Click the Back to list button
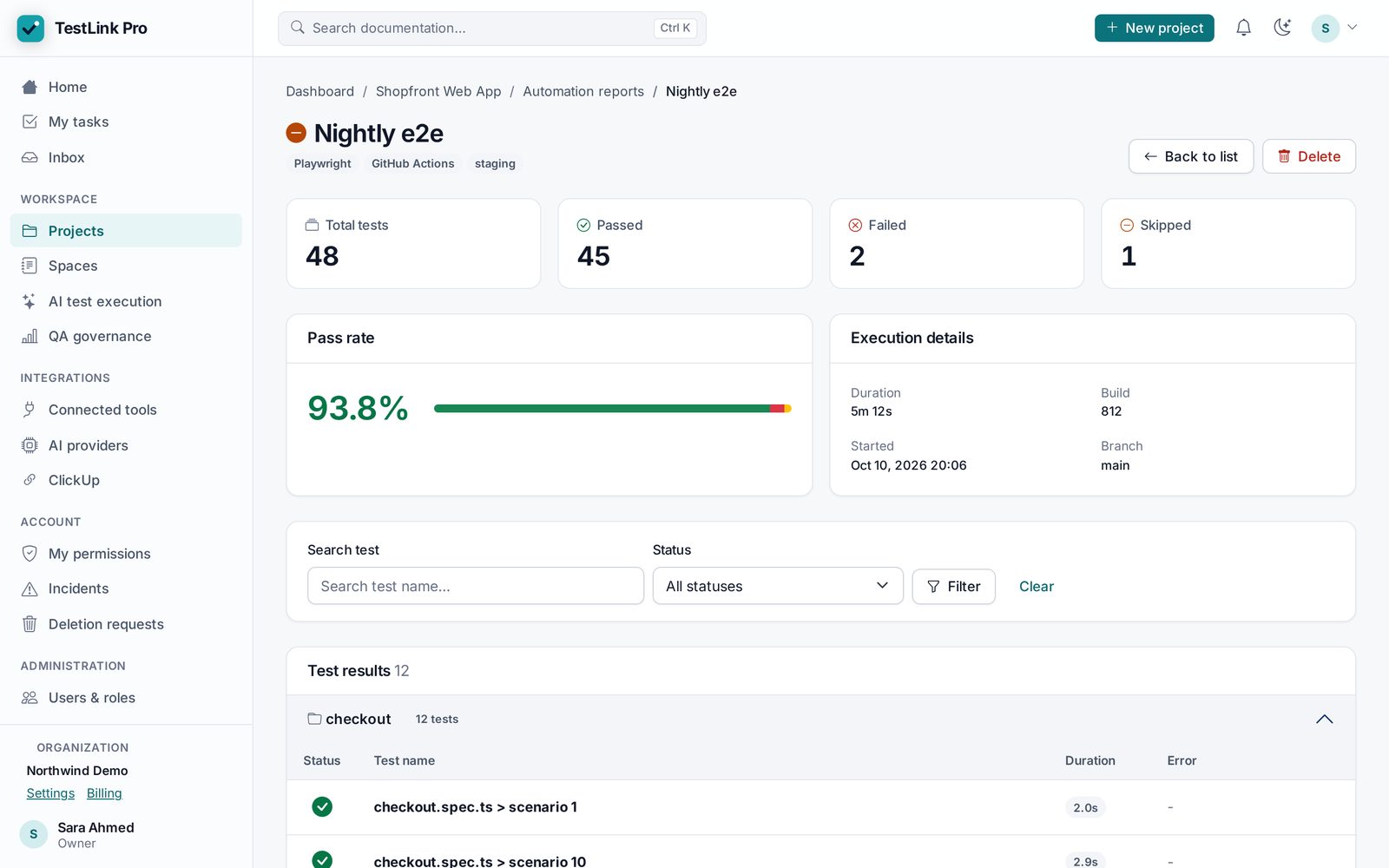The height and width of the screenshot is (868, 1389). (1191, 156)
